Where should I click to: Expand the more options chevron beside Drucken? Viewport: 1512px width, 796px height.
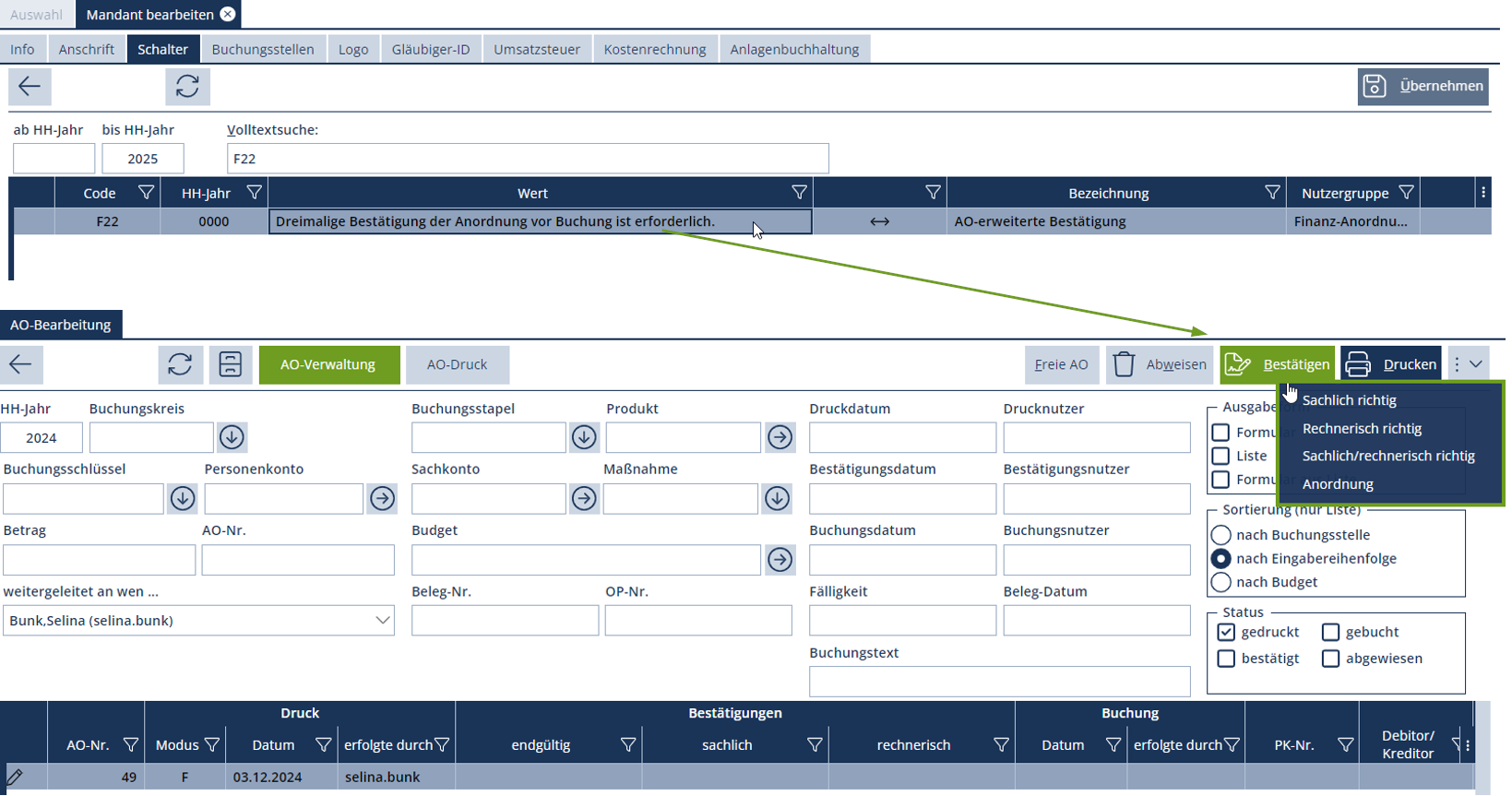click(x=1476, y=364)
